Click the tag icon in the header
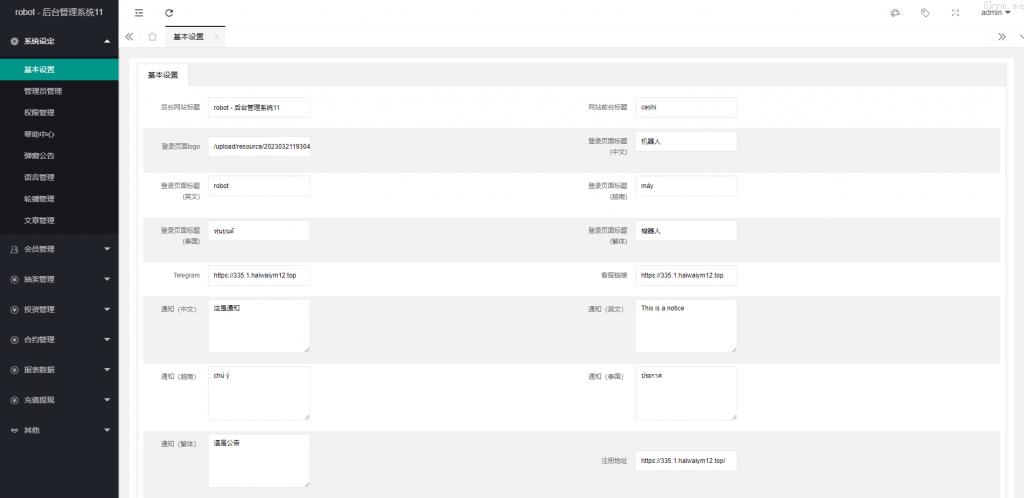The height and width of the screenshot is (498, 1024). [925, 12]
